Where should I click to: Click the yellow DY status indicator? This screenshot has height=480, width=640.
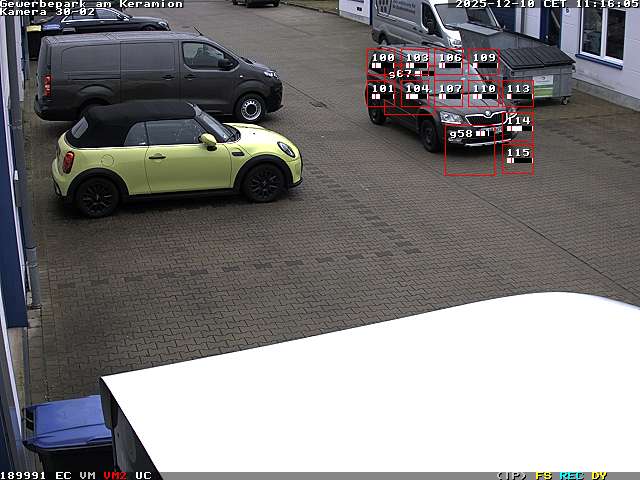(x=599, y=475)
